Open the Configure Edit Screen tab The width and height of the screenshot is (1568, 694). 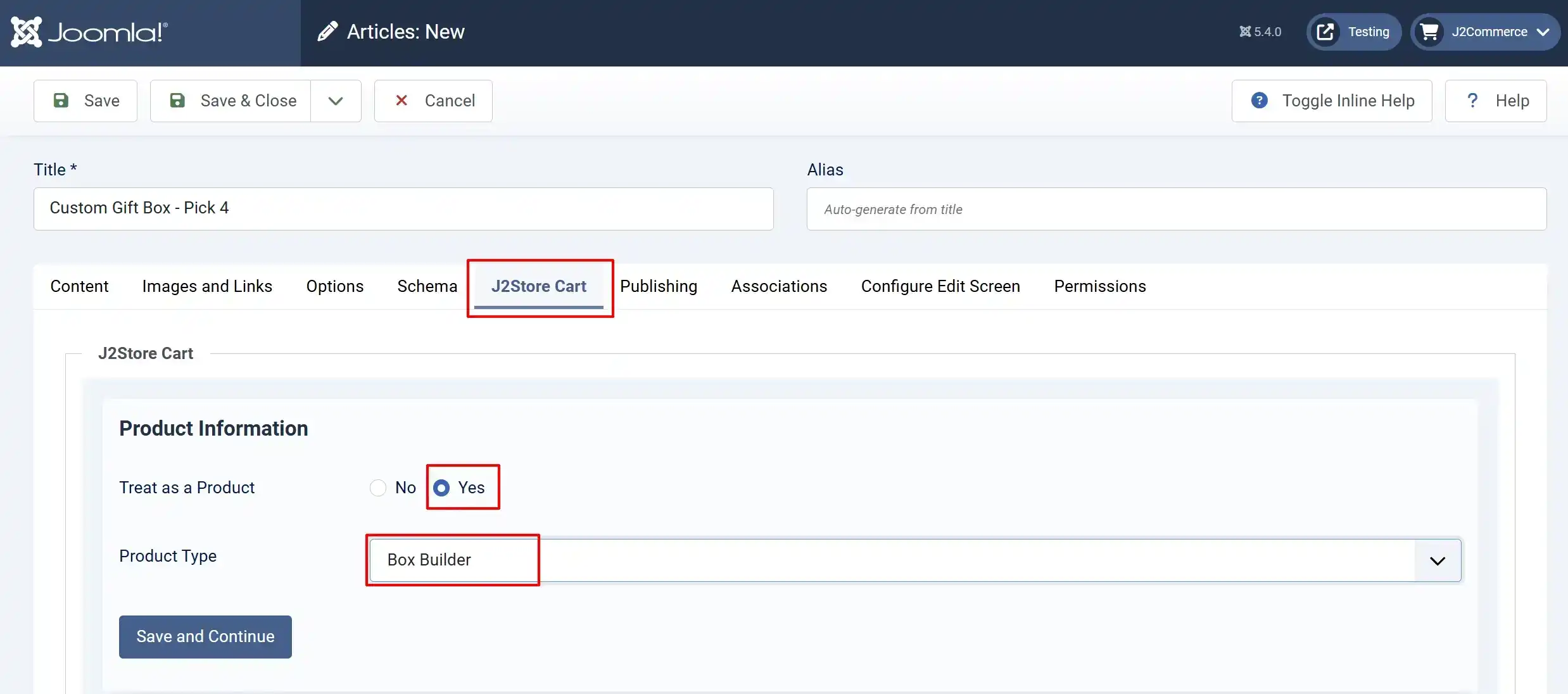point(940,286)
